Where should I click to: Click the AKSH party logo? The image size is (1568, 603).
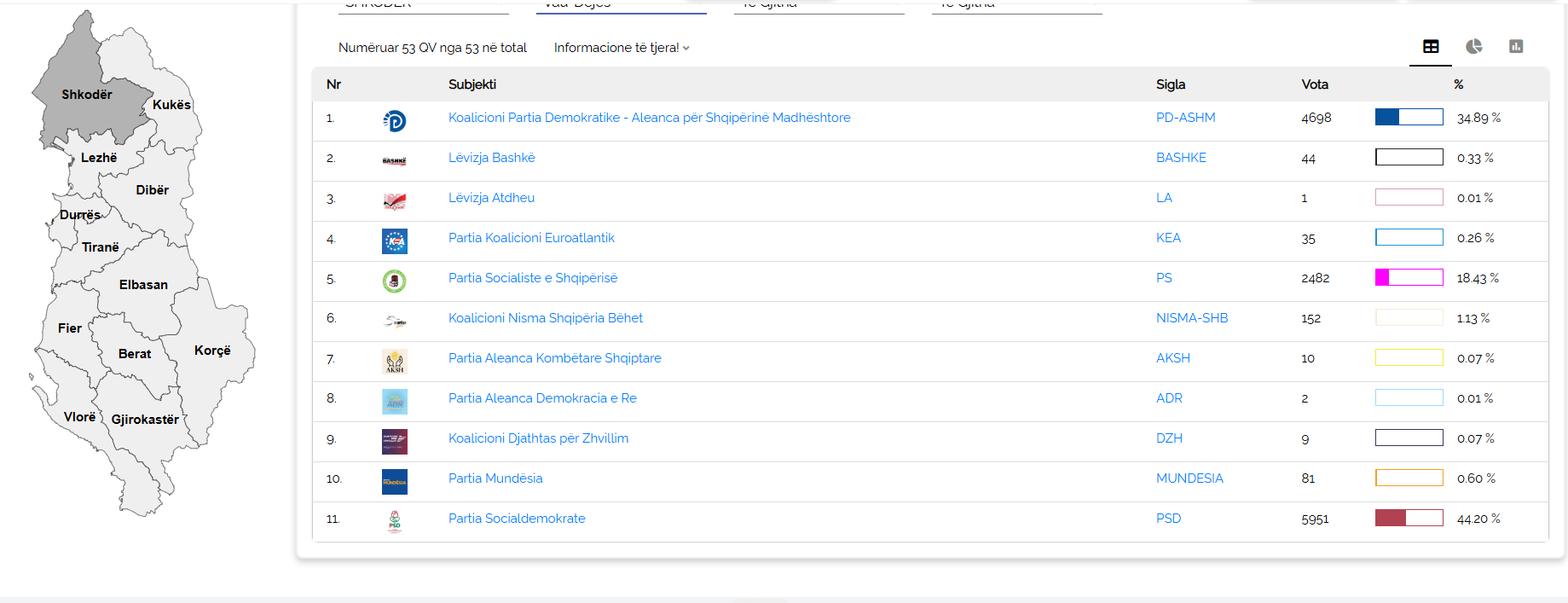pos(394,362)
